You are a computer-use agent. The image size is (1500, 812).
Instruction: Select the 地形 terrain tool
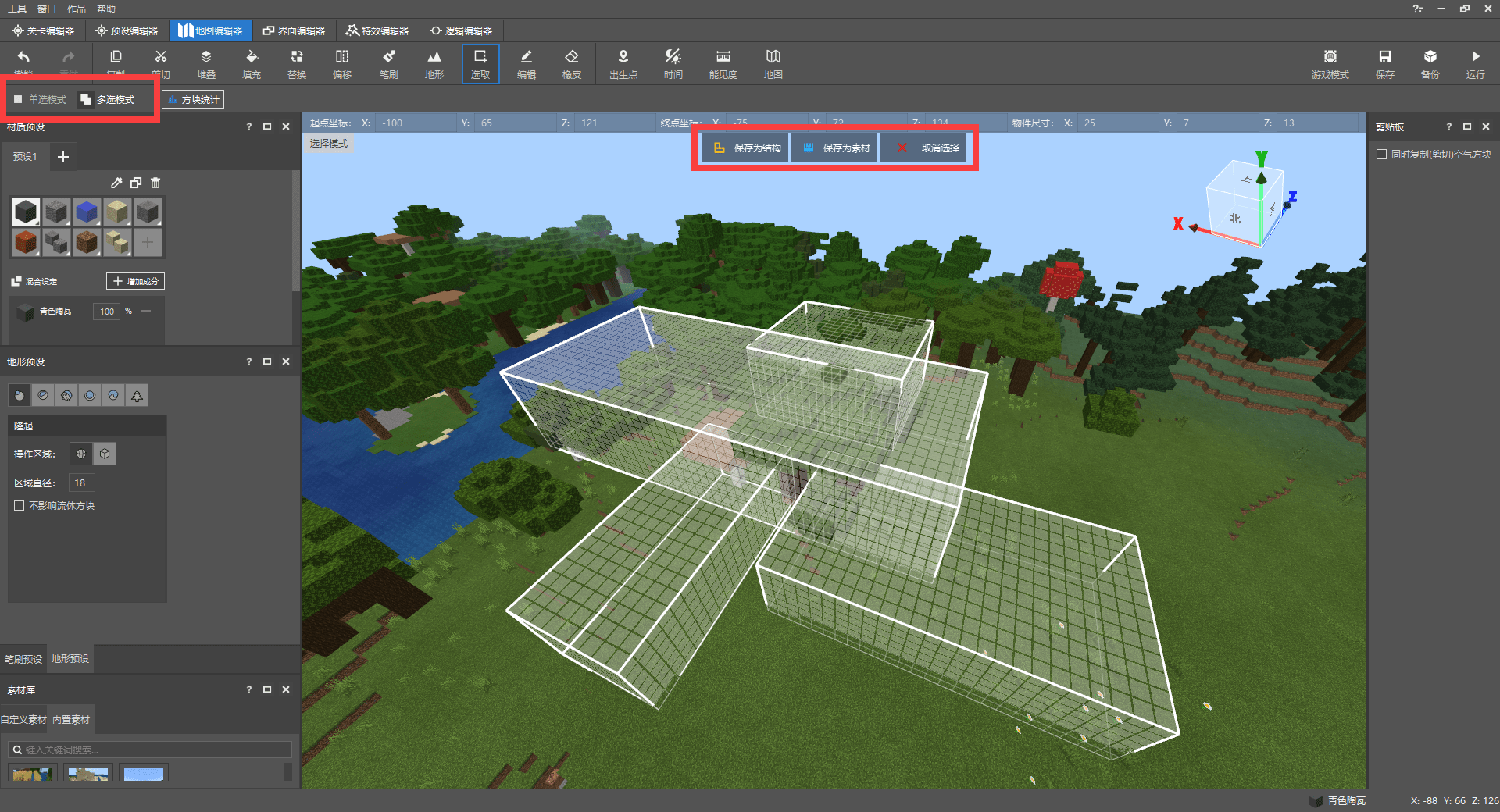[434, 64]
